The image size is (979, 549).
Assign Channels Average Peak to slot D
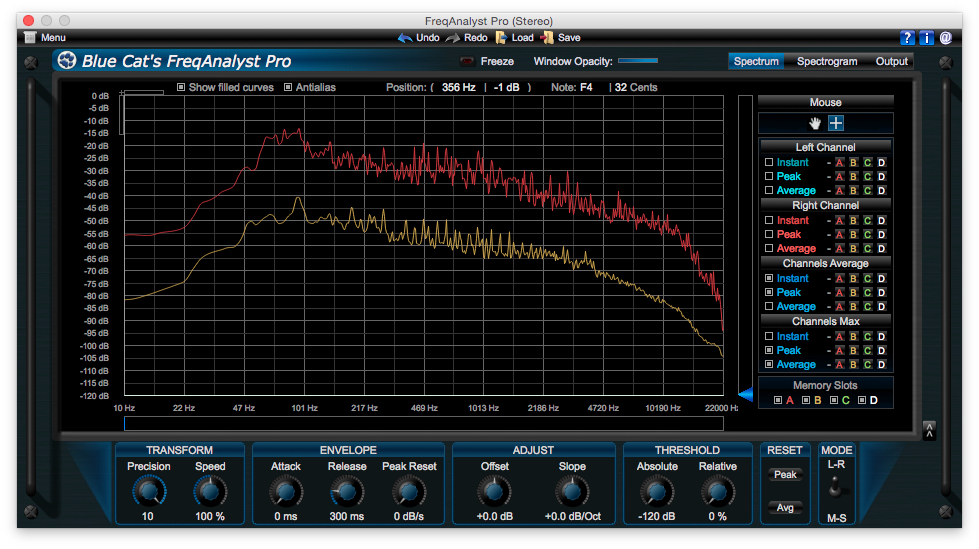[x=882, y=293]
